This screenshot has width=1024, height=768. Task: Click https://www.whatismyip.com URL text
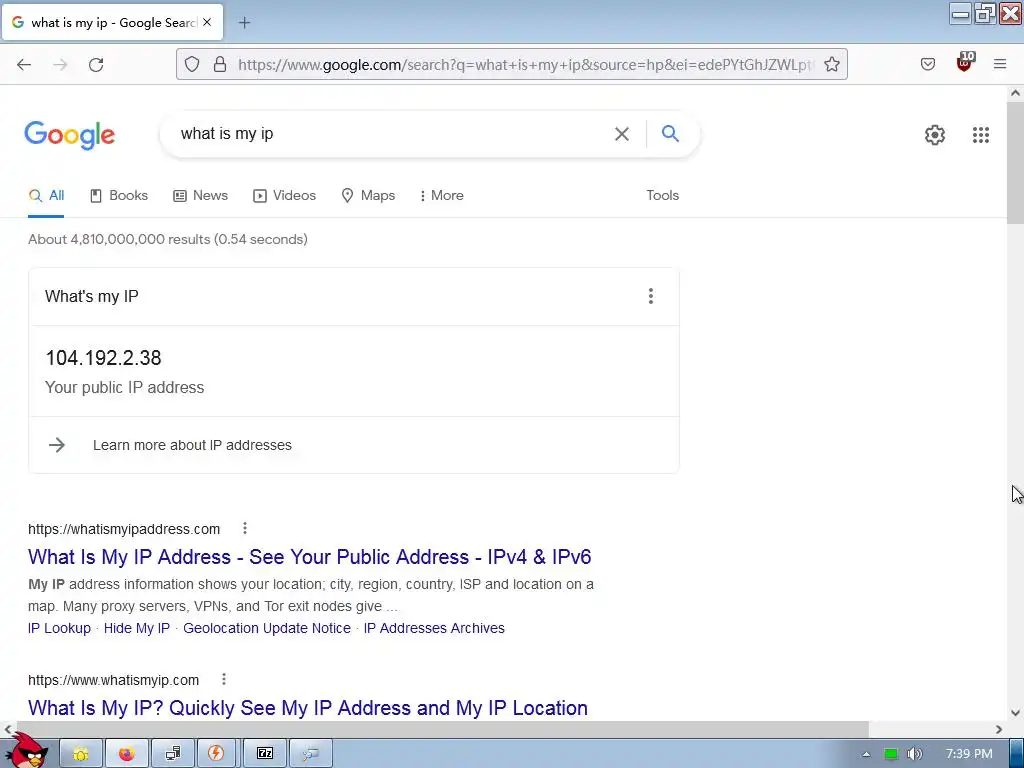pyautogui.click(x=114, y=680)
